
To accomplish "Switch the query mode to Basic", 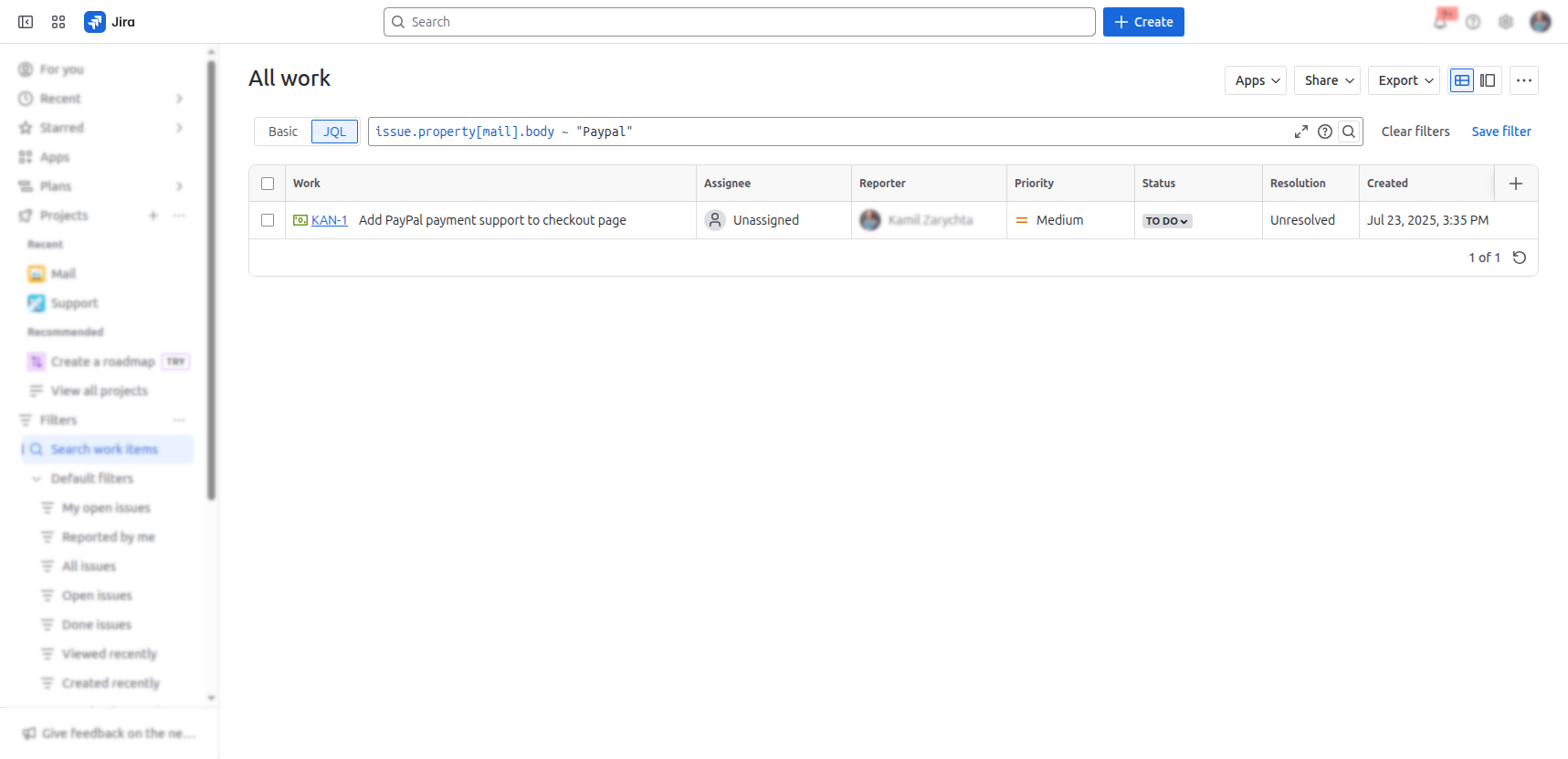I will click(283, 132).
